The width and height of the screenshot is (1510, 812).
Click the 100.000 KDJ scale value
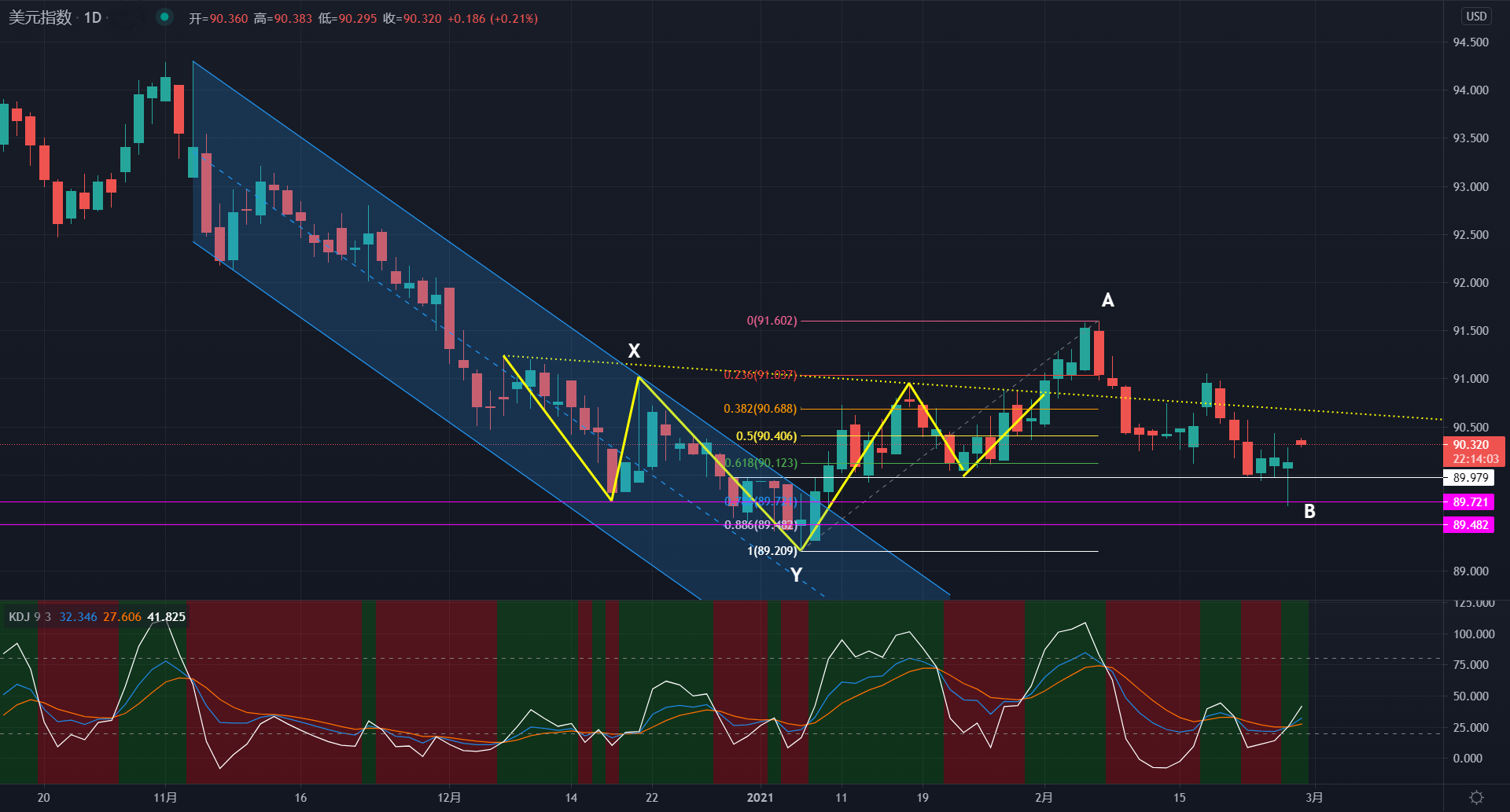[x=1474, y=634]
